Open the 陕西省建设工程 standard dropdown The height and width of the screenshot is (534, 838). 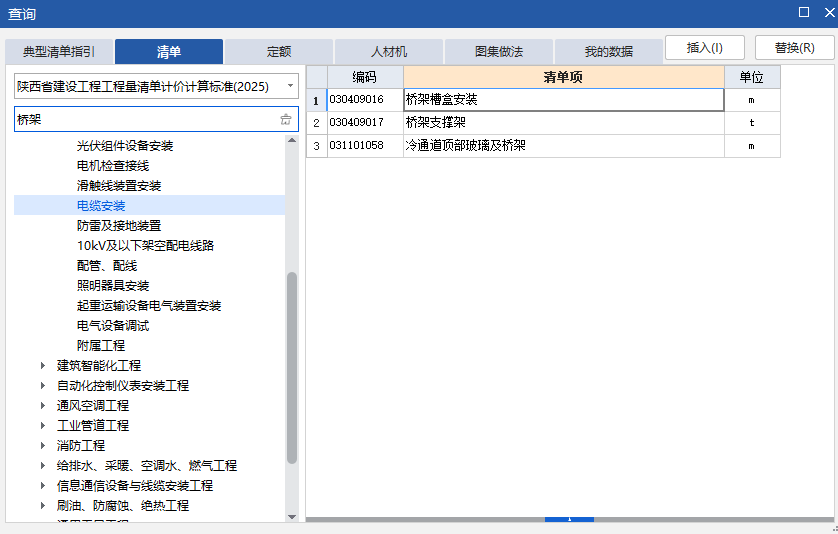point(290,86)
